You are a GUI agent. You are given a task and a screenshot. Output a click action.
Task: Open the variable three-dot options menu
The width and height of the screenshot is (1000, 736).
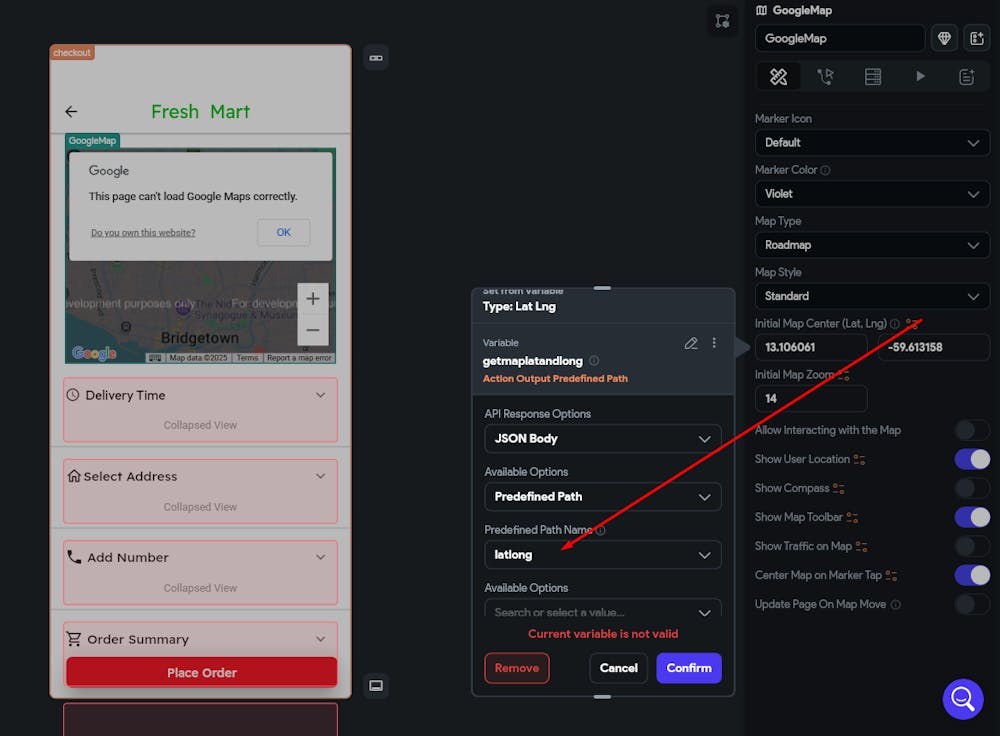pyautogui.click(x=714, y=343)
